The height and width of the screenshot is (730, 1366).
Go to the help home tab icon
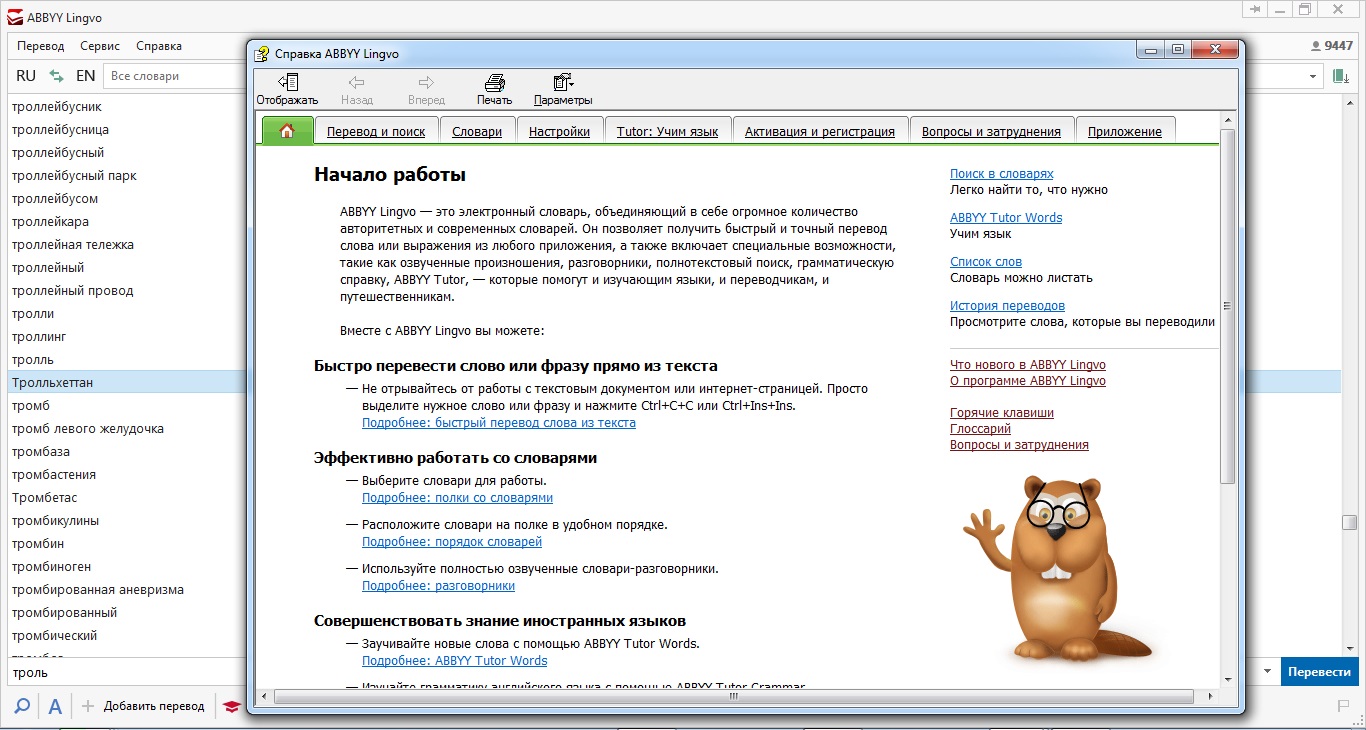tap(287, 131)
